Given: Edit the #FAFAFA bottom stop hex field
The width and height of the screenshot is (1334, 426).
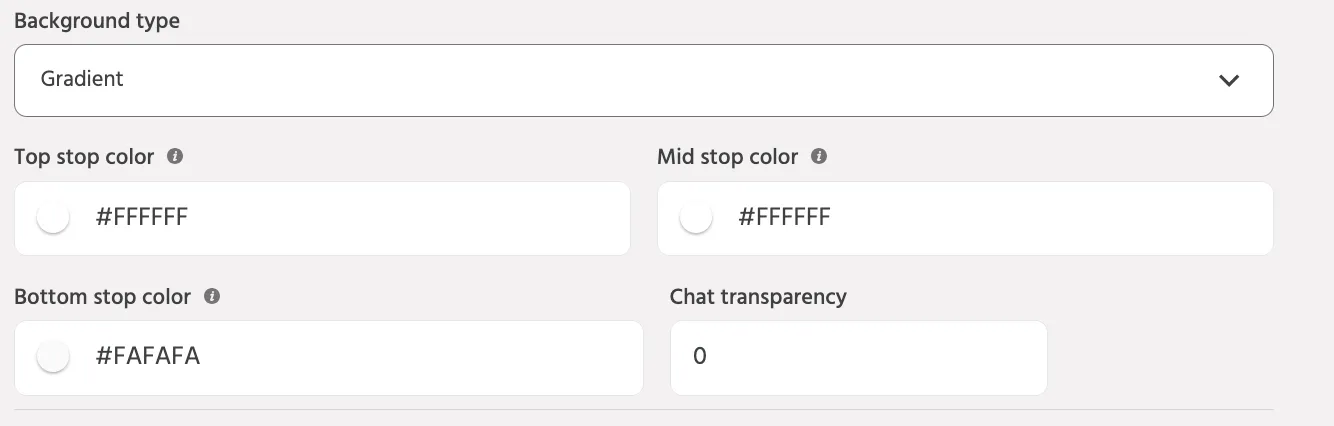Looking at the screenshot, I should pyautogui.click(x=148, y=357).
